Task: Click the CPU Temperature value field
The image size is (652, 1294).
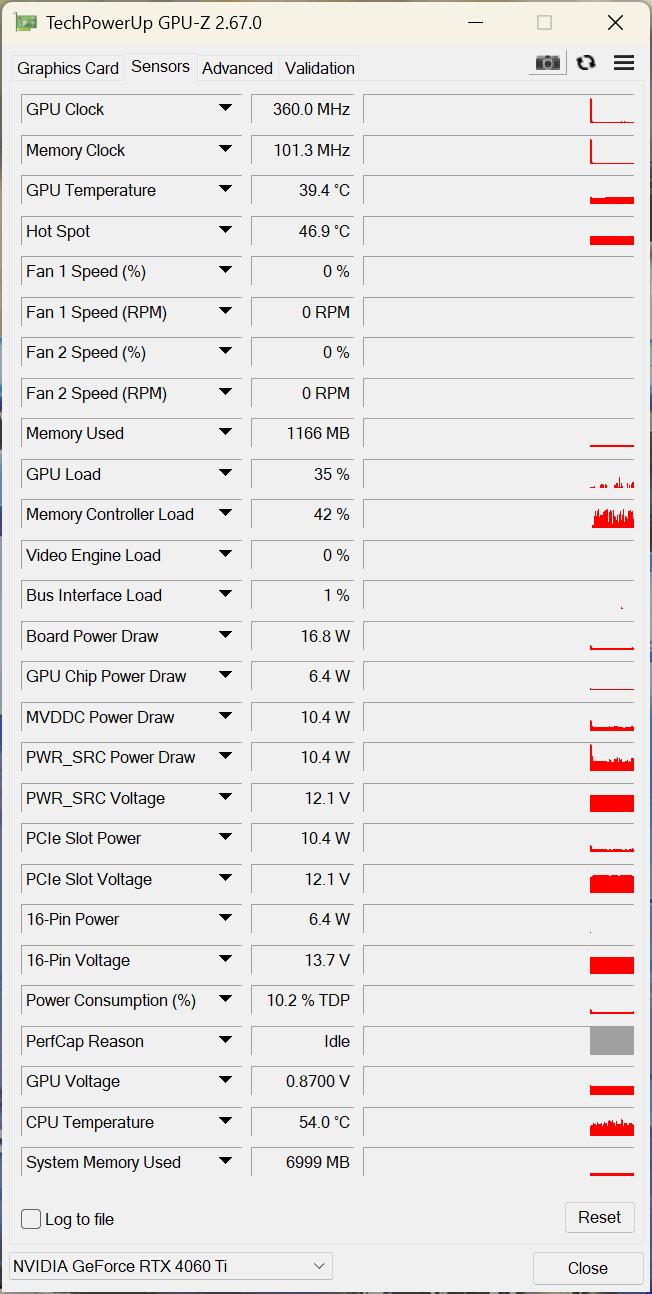Action: tap(301, 1122)
